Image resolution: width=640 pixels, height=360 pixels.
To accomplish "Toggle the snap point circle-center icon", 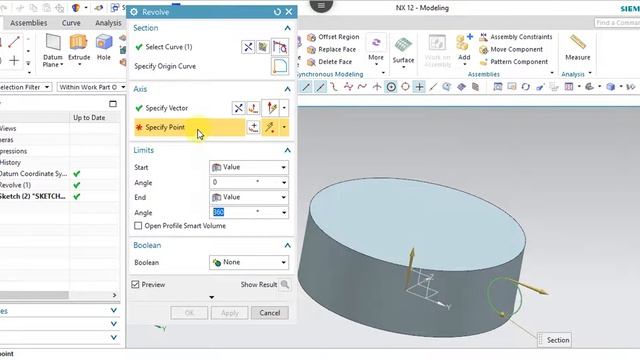I will (x=391, y=87).
